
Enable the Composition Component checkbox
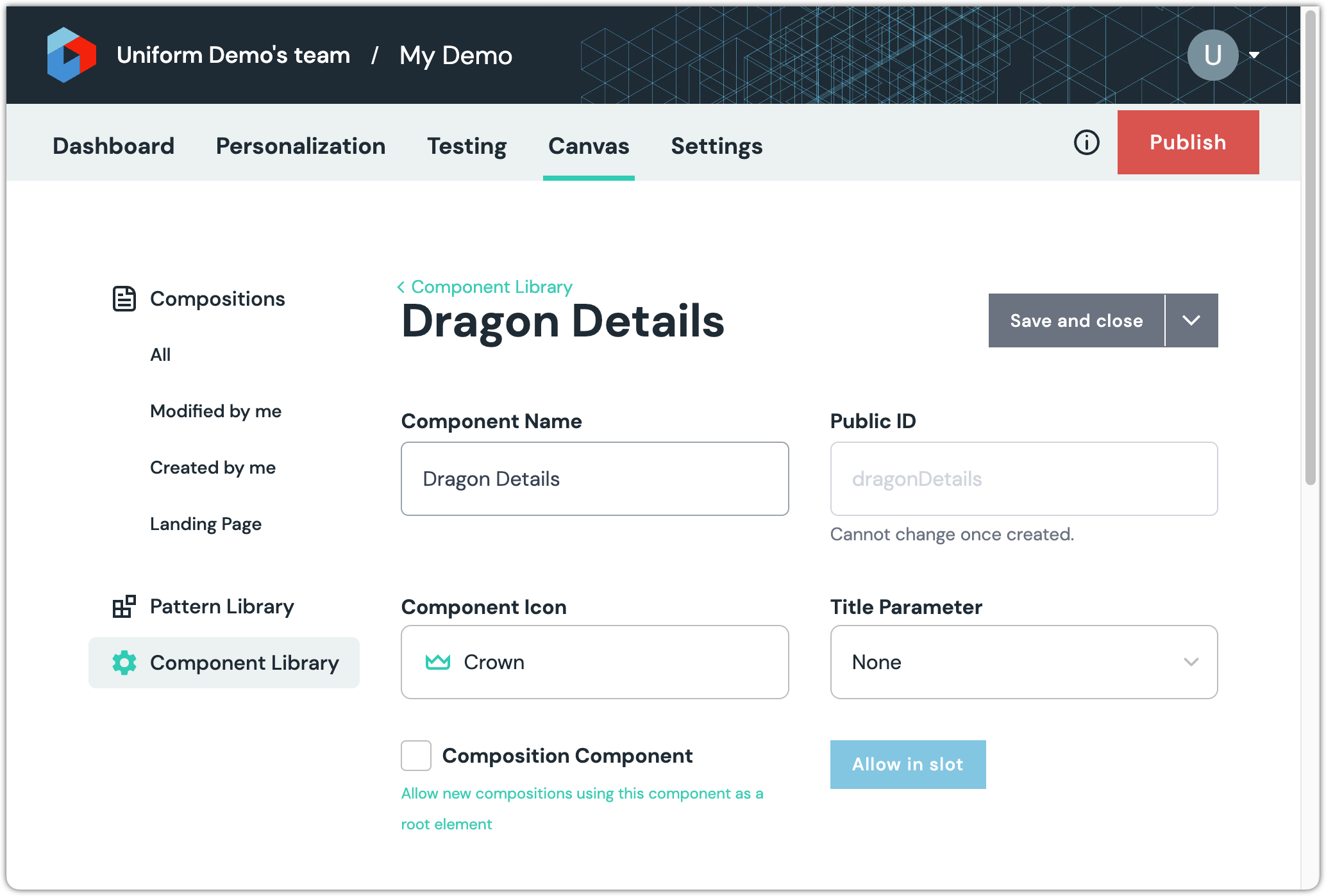(x=416, y=756)
